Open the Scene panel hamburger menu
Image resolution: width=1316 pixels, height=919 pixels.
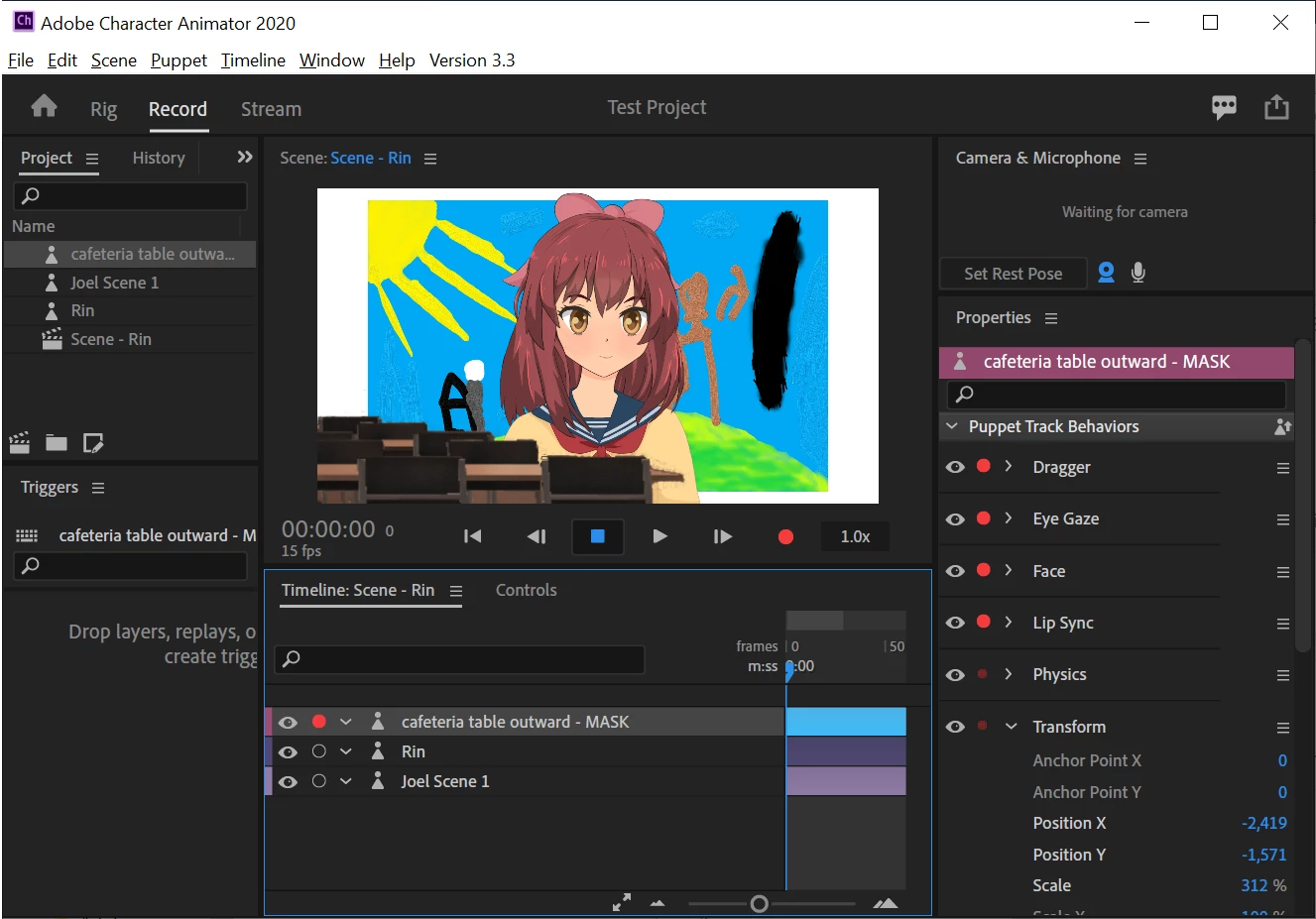click(430, 159)
